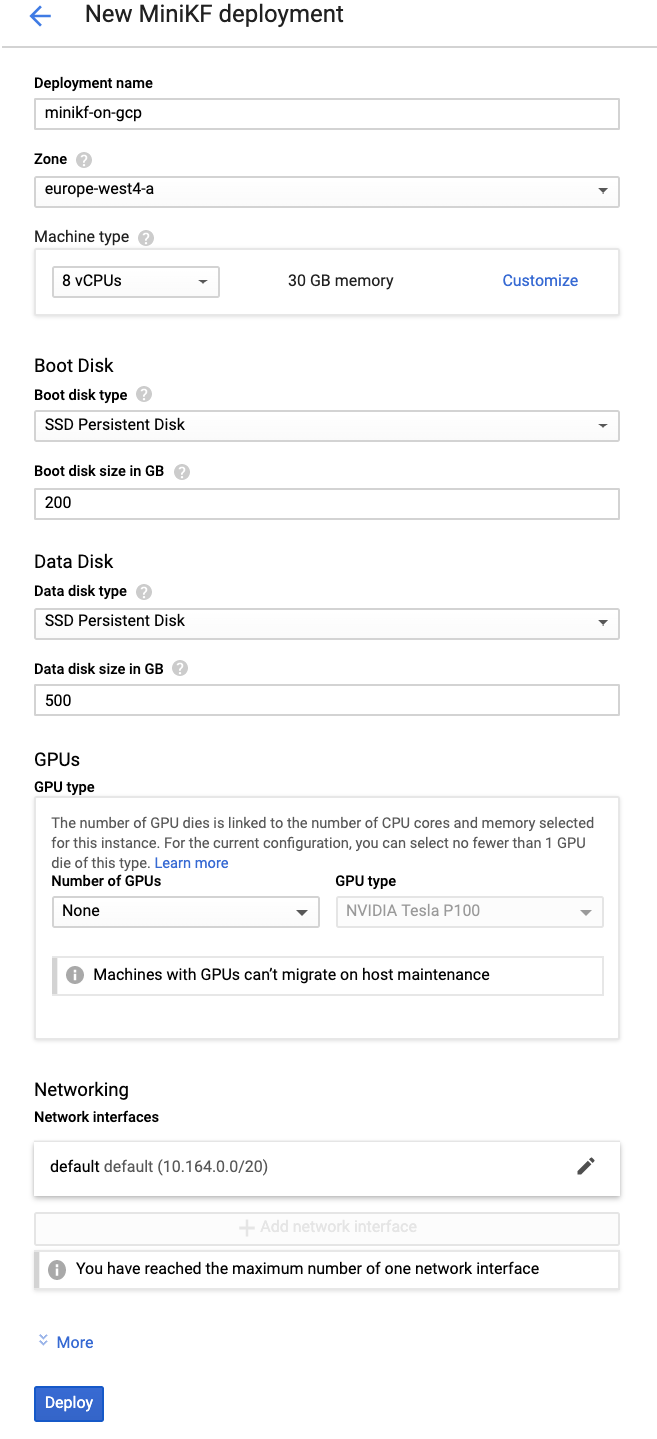The height and width of the screenshot is (1439, 657).
Task: Edit the default network interface pencil icon
Action: [x=586, y=1166]
